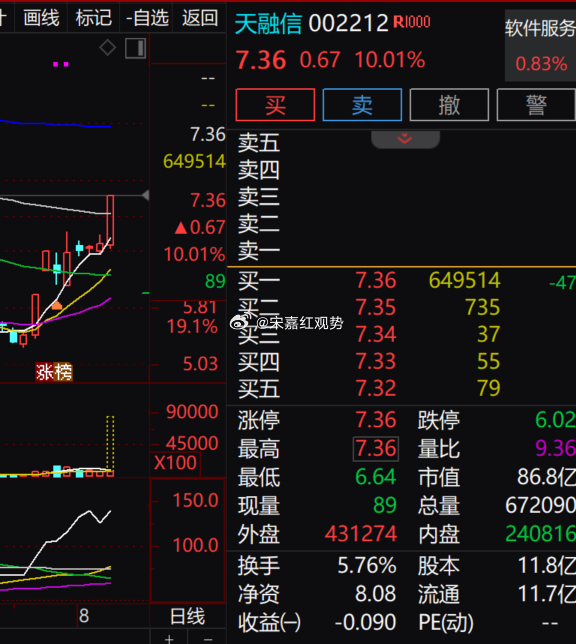Click the minus zoom-out button below chart

point(208,639)
